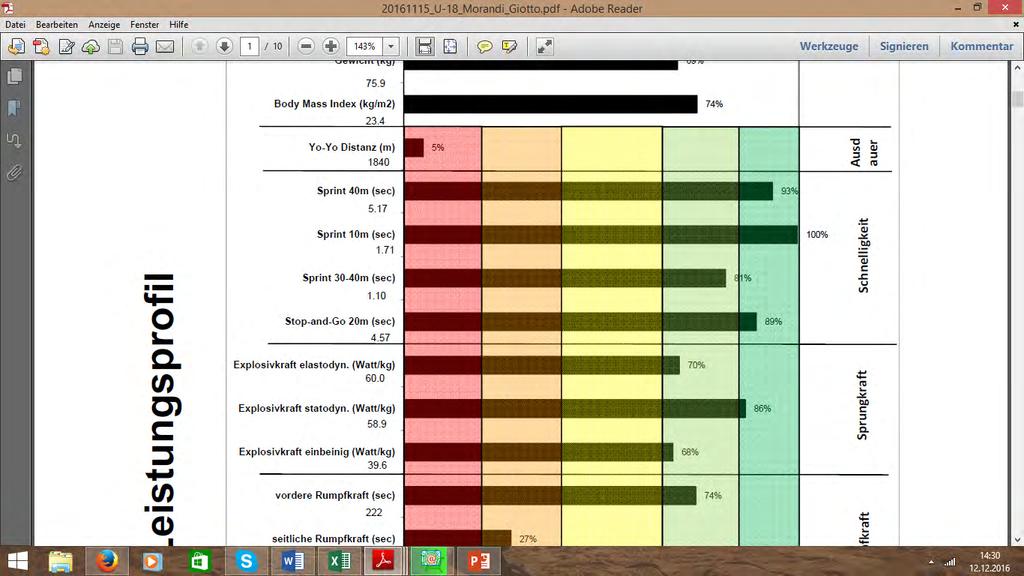The image size is (1024, 576).
Task: Click the curved-arrow icon in the left sidebar
Action: point(14,140)
